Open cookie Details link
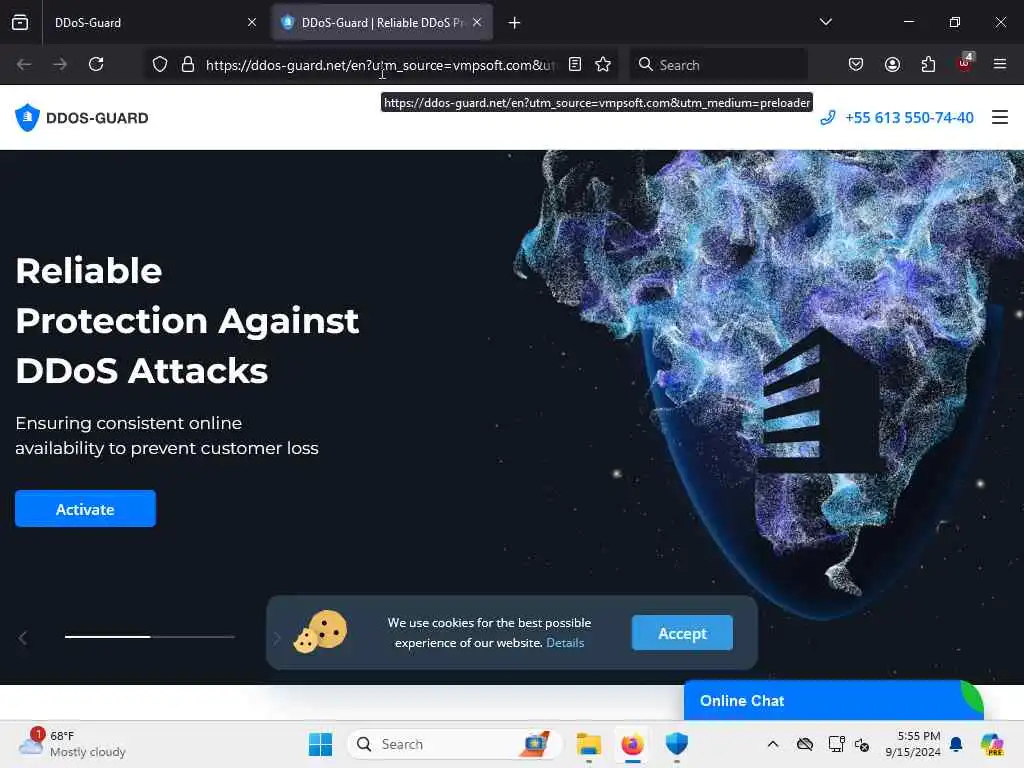Screen dimensions: 1024x768 pos(566,643)
